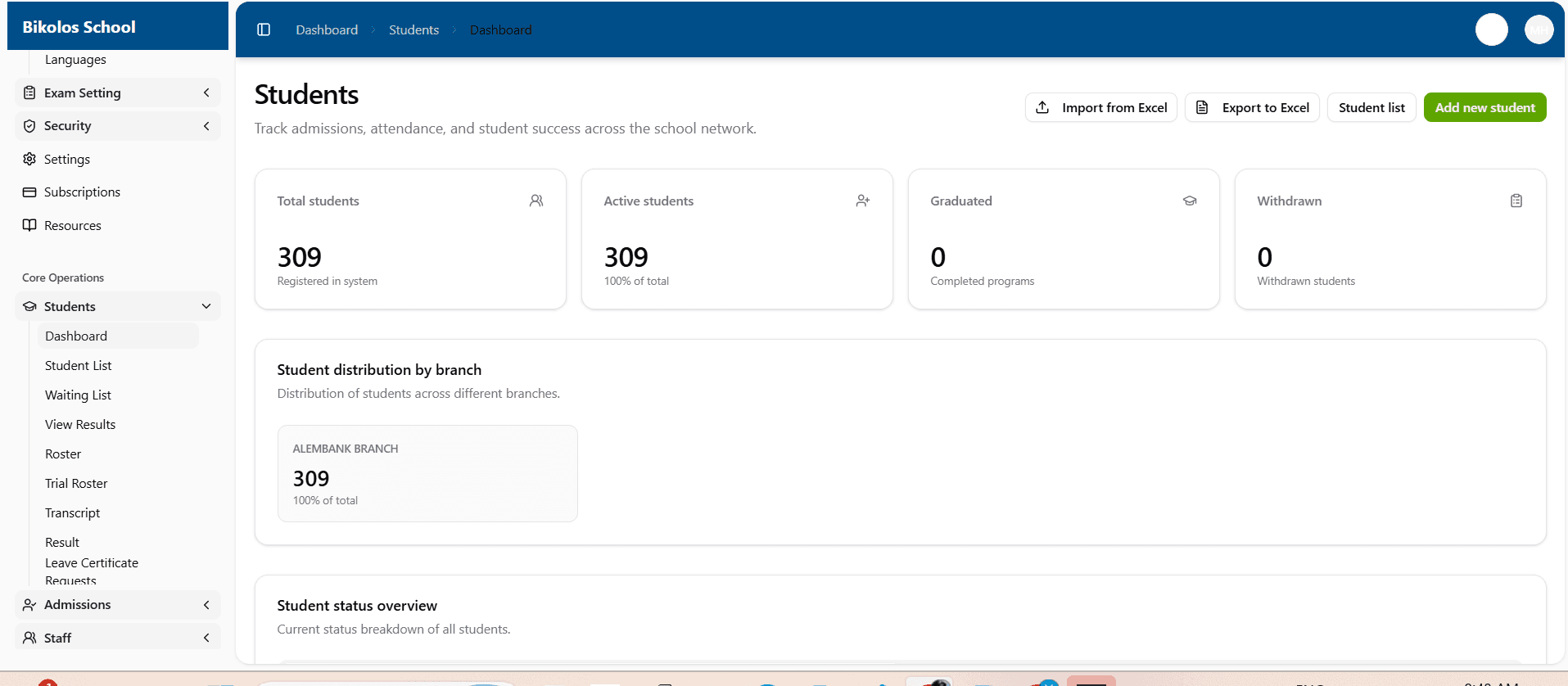Click Import from Excel button
The height and width of the screenshot is (686, 1568).
pos(1101,107)
